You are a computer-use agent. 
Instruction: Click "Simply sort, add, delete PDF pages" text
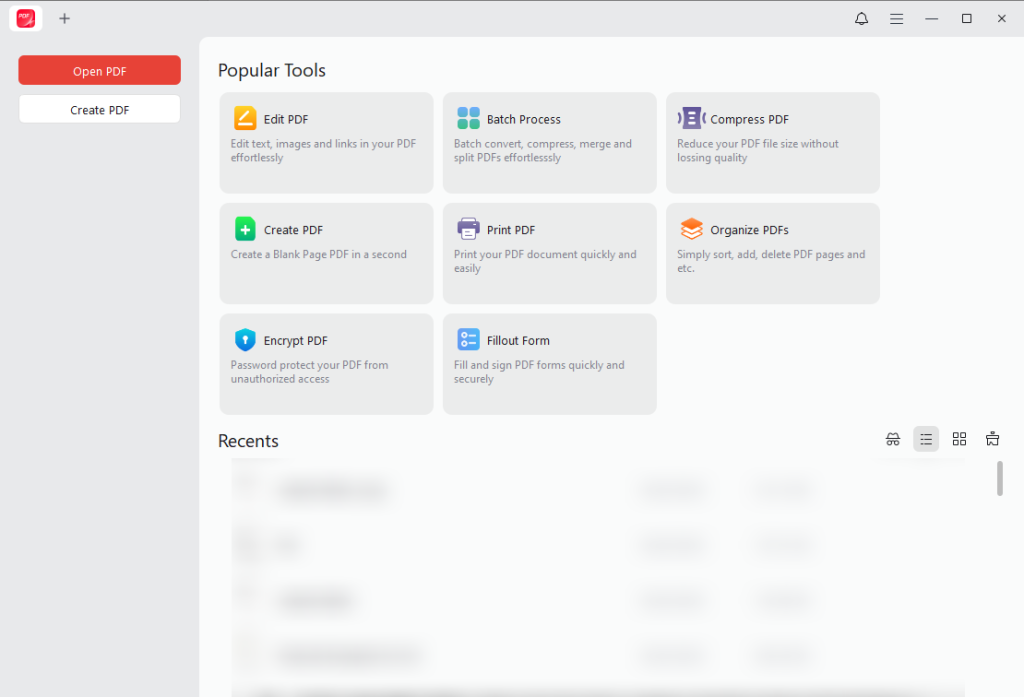click(x=771, y=261)
